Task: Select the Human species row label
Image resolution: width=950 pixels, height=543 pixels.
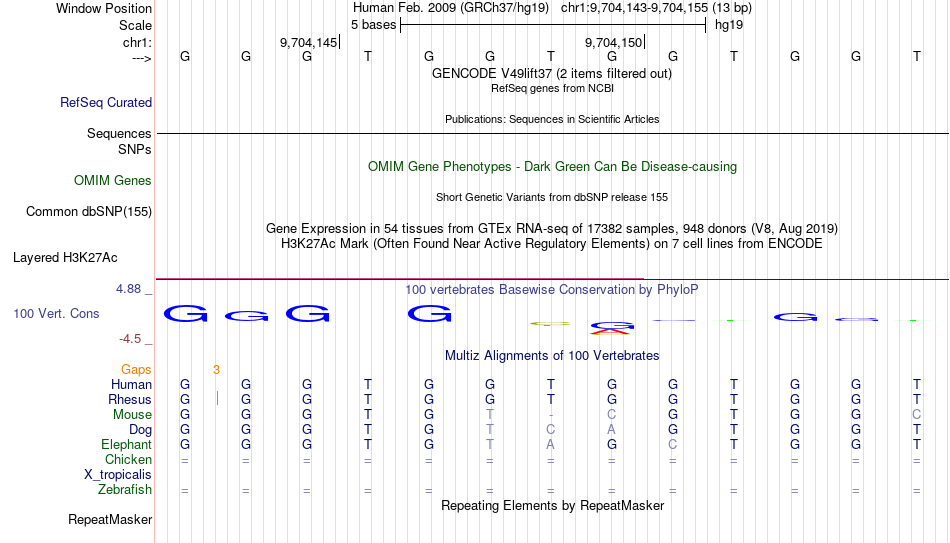Action: pos(131,384)
